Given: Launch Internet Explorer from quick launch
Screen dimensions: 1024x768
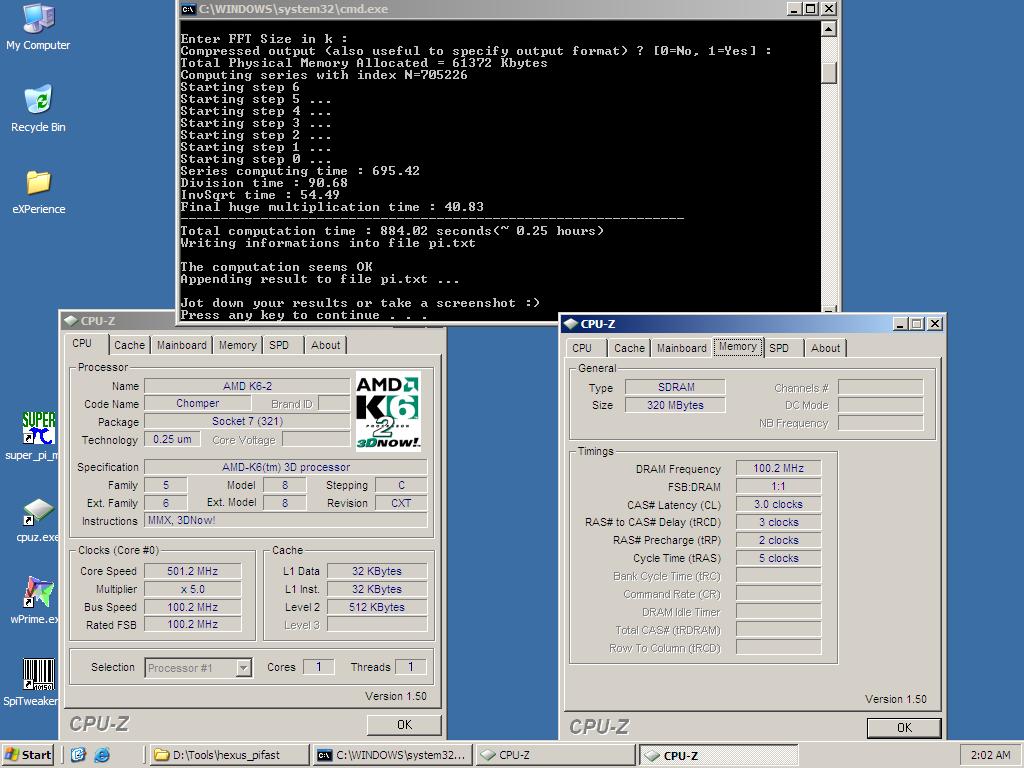Looking at the screenshot, I should (102, 755).
